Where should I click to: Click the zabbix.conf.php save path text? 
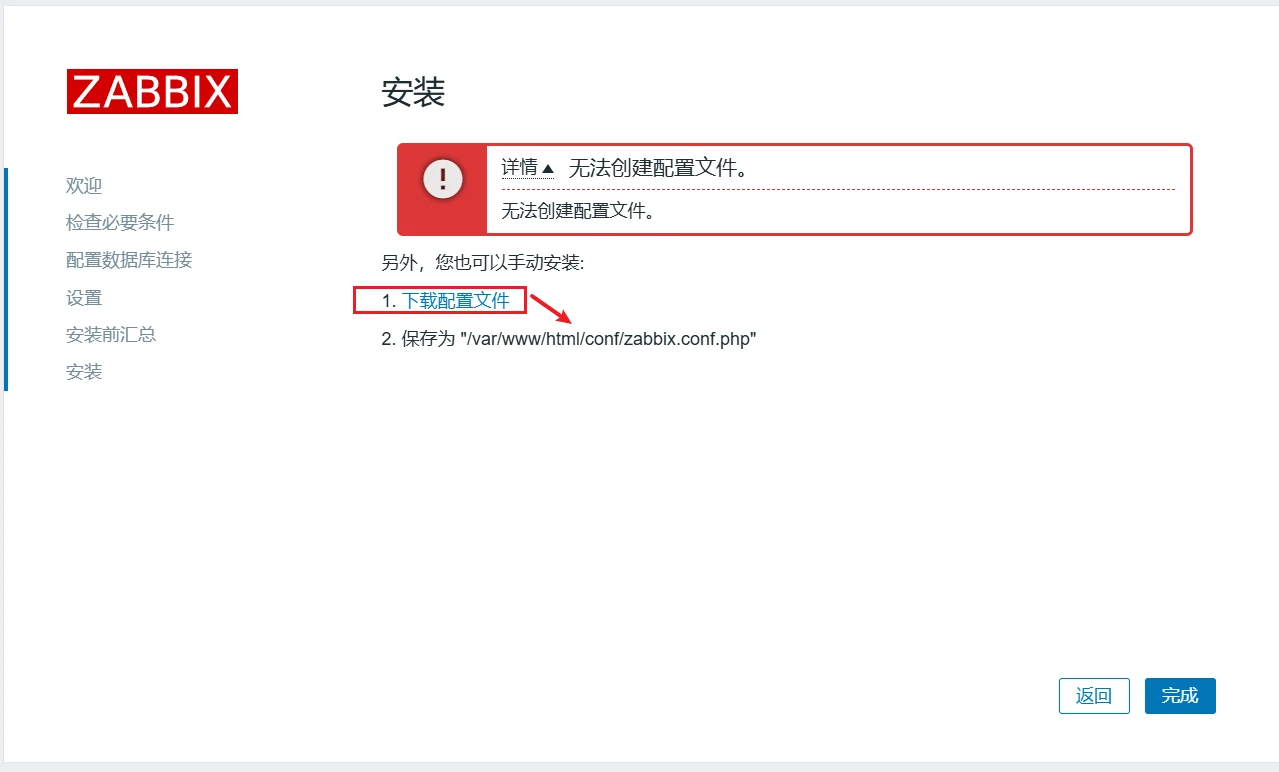pos(608,339)
